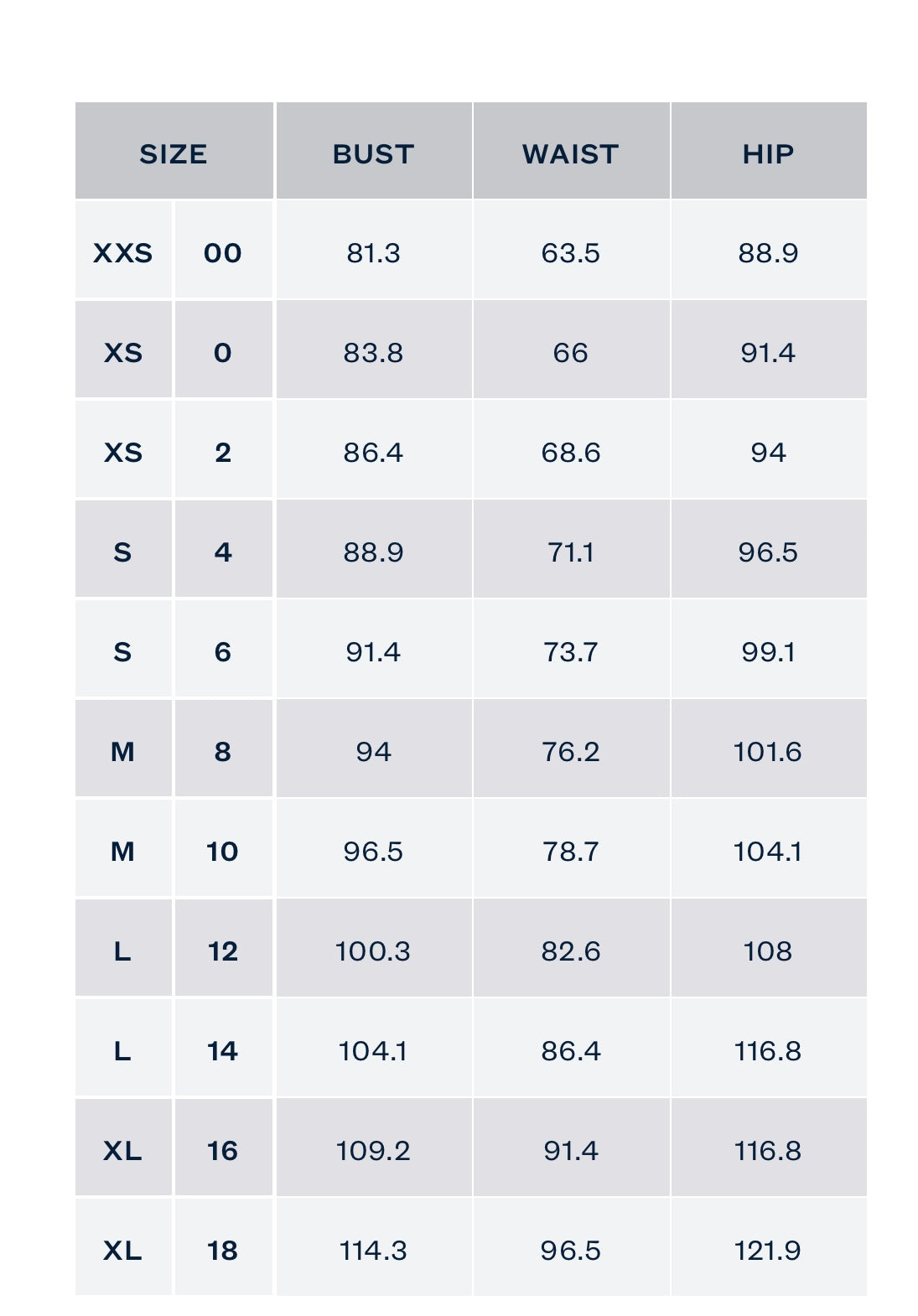918x1316 pixels.
Task: Select bust value 96.5 for size 10
Action: point(373,851)
